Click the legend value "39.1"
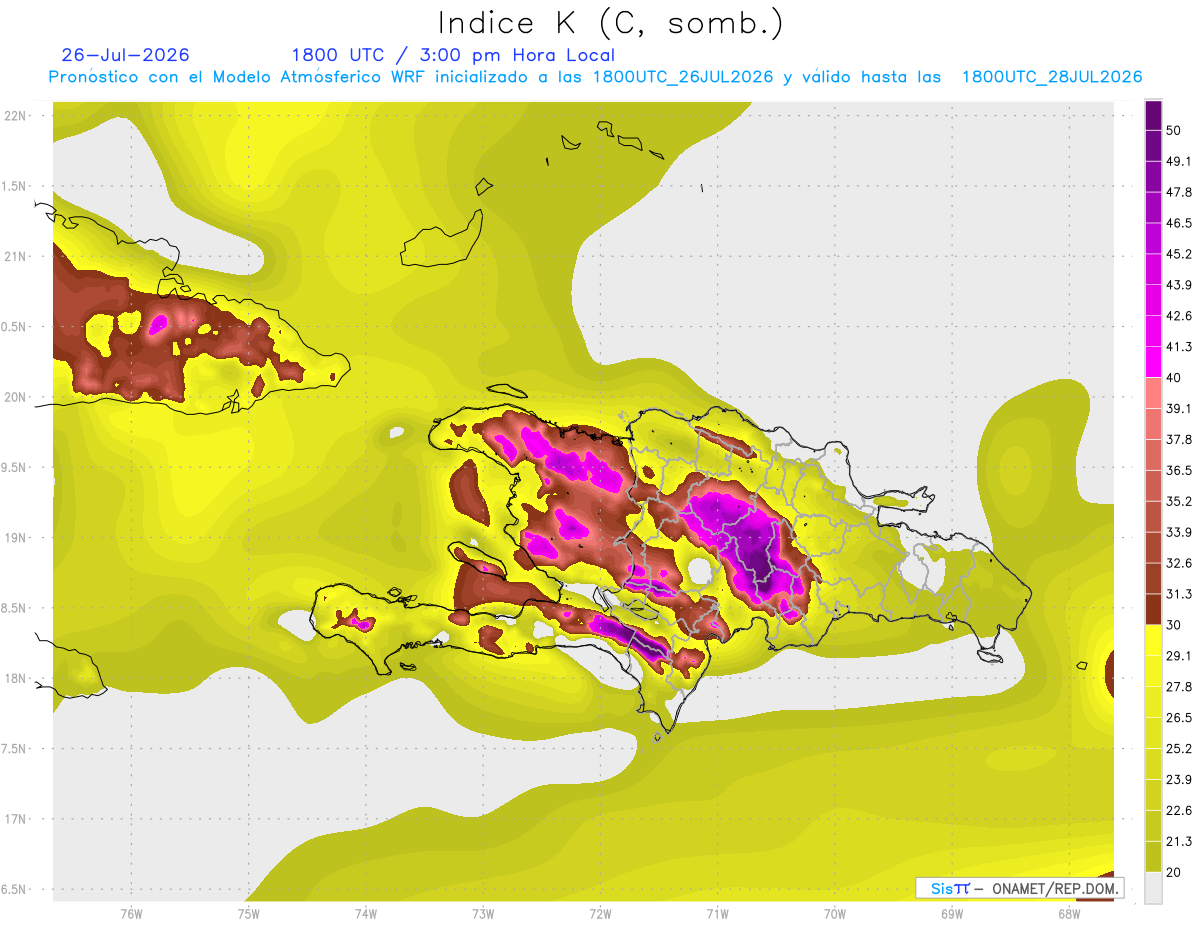The image size is (1200, 927). coord(1178,408)
